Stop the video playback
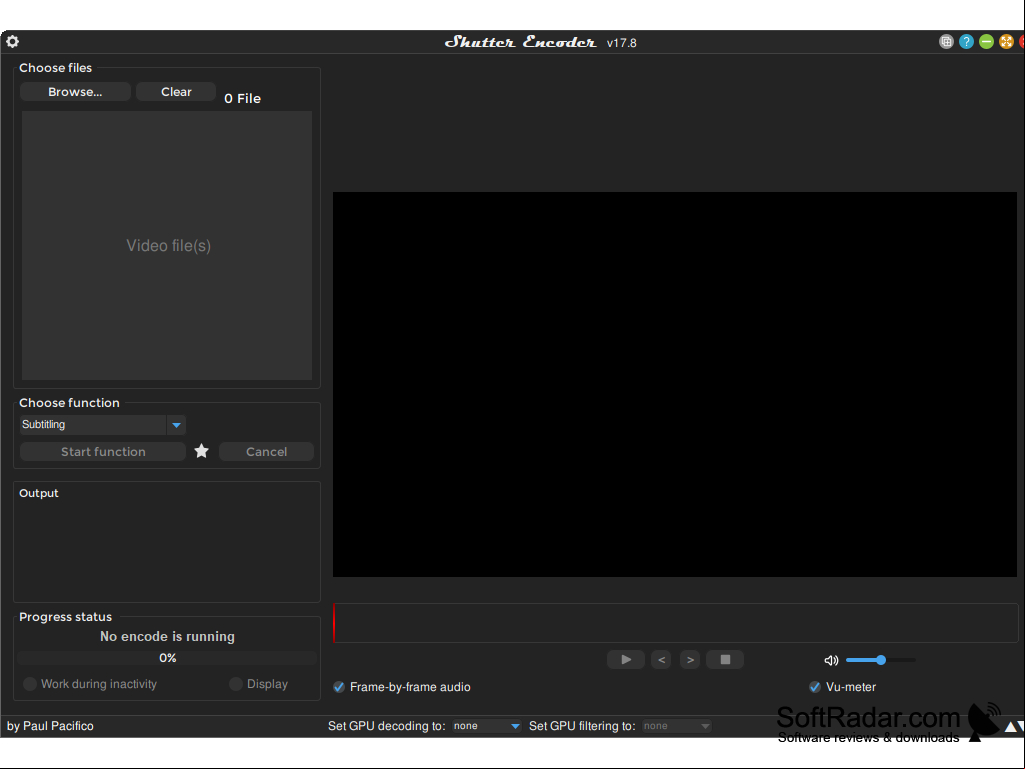Screen dimensions: 1025x769 [725, 660]
